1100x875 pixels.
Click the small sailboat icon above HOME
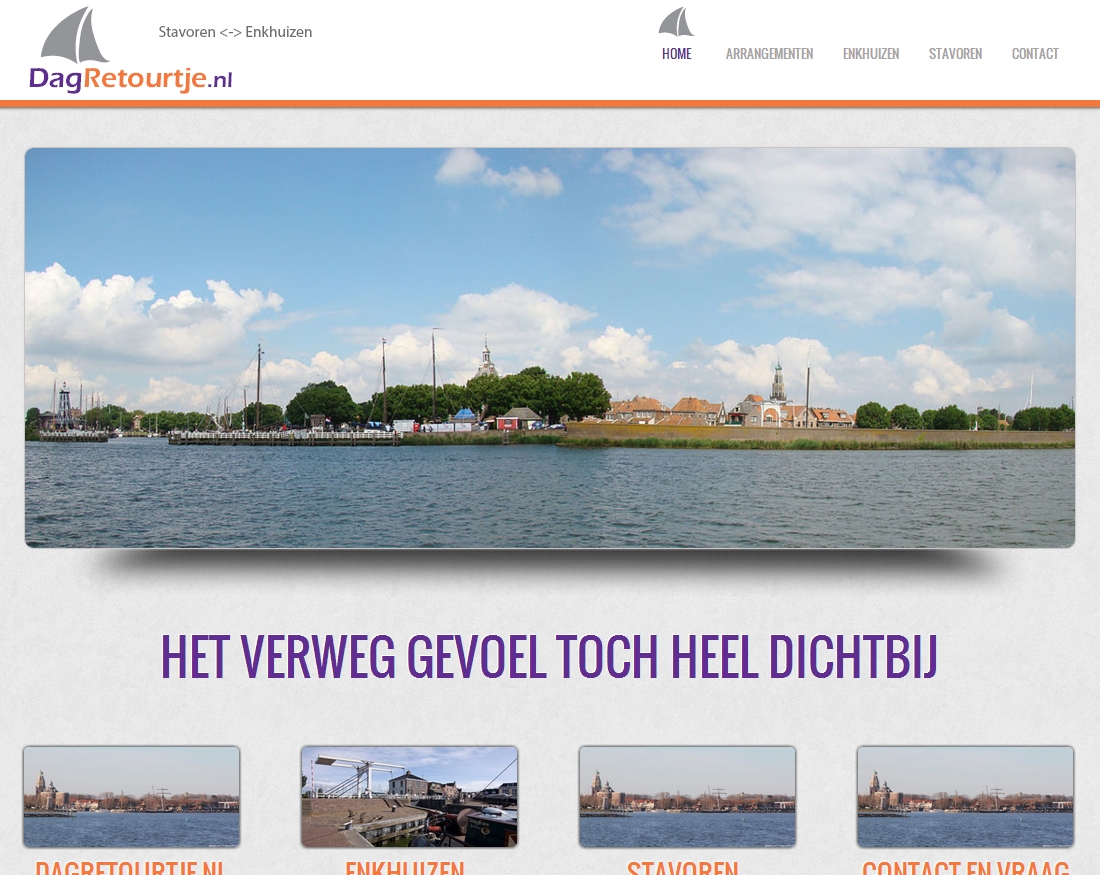tap(676, 22)
